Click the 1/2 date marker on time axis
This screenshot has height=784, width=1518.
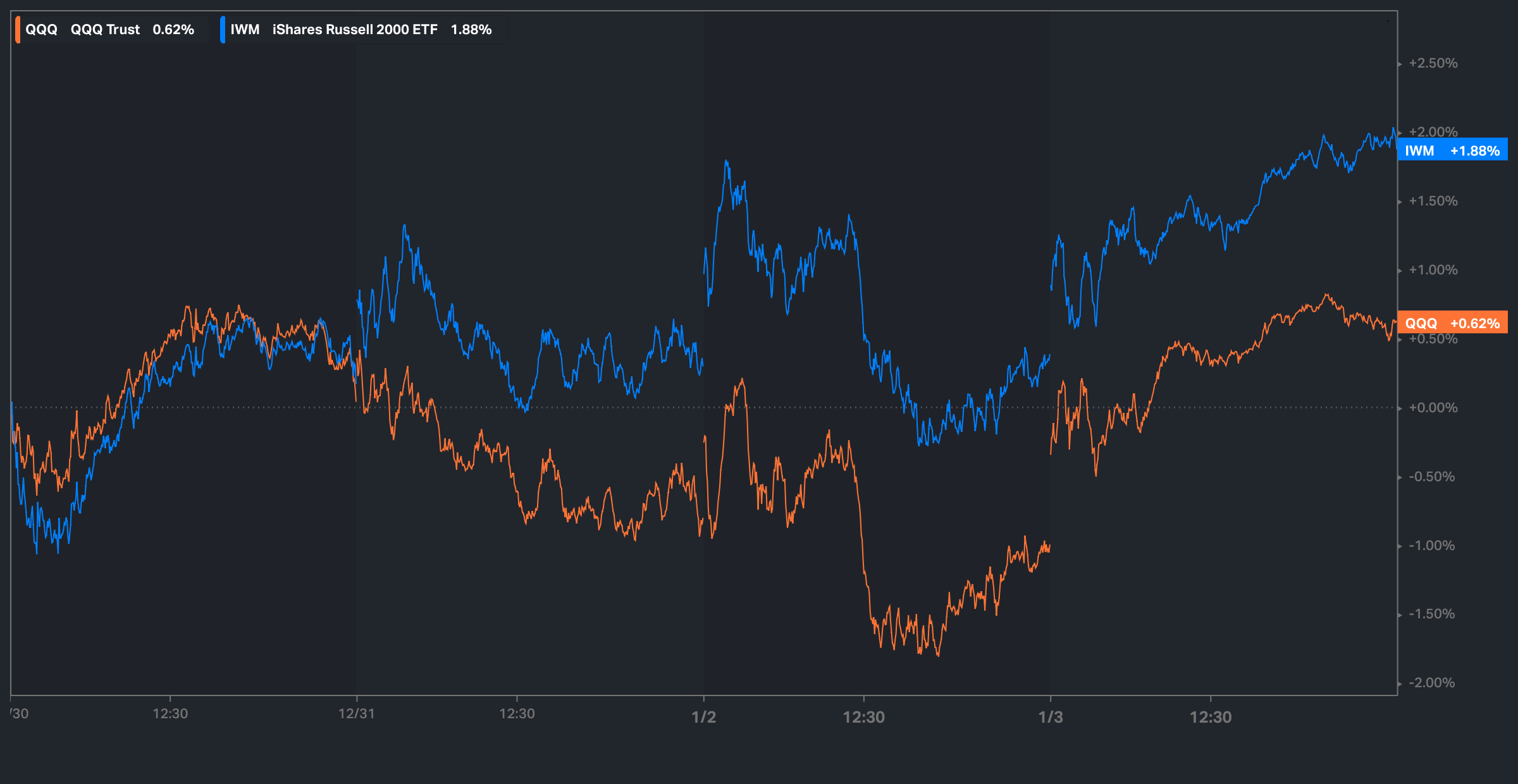pyautogui.click(x=703, y=717)
